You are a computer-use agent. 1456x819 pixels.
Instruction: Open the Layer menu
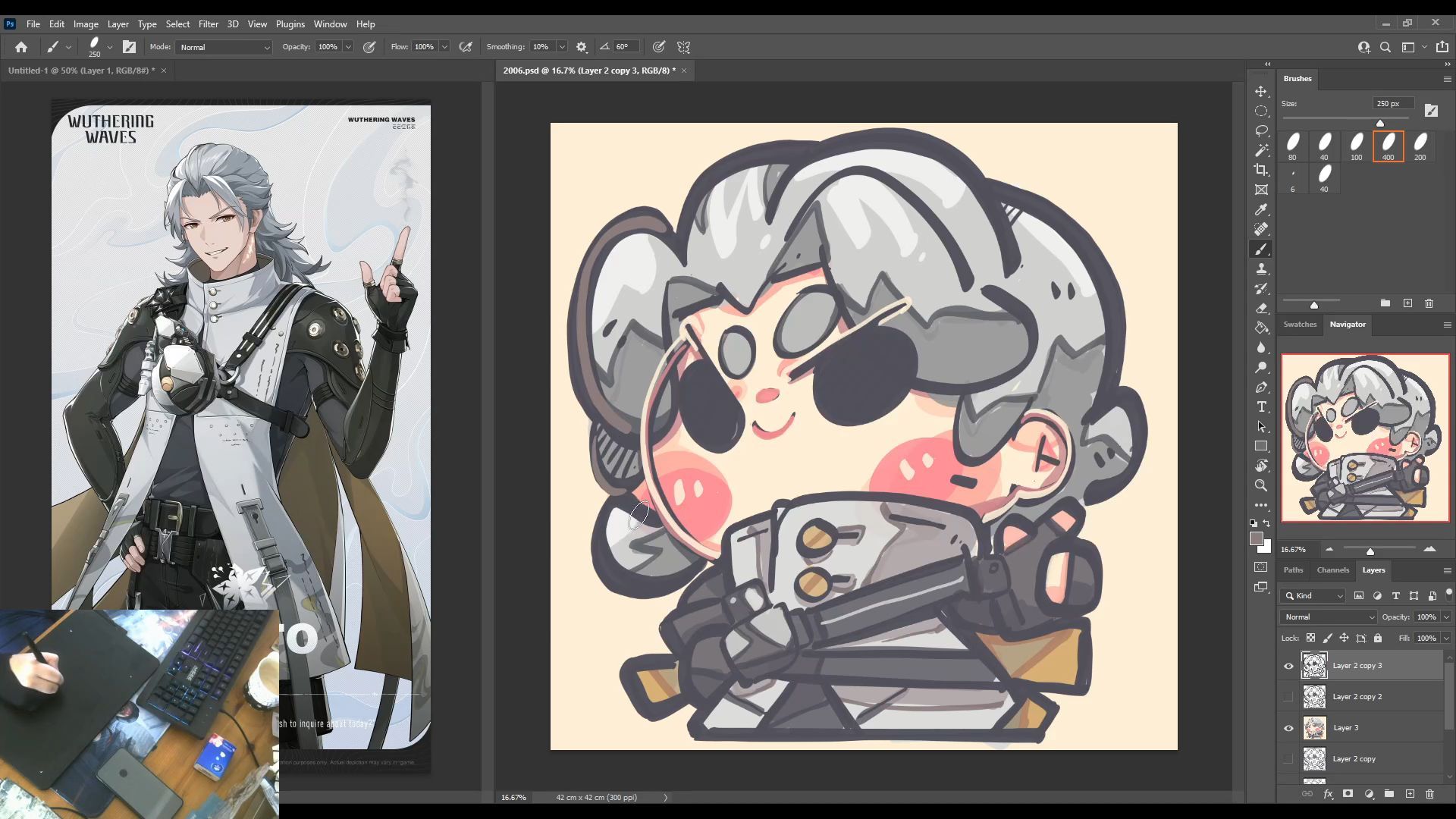click(118, 24)
